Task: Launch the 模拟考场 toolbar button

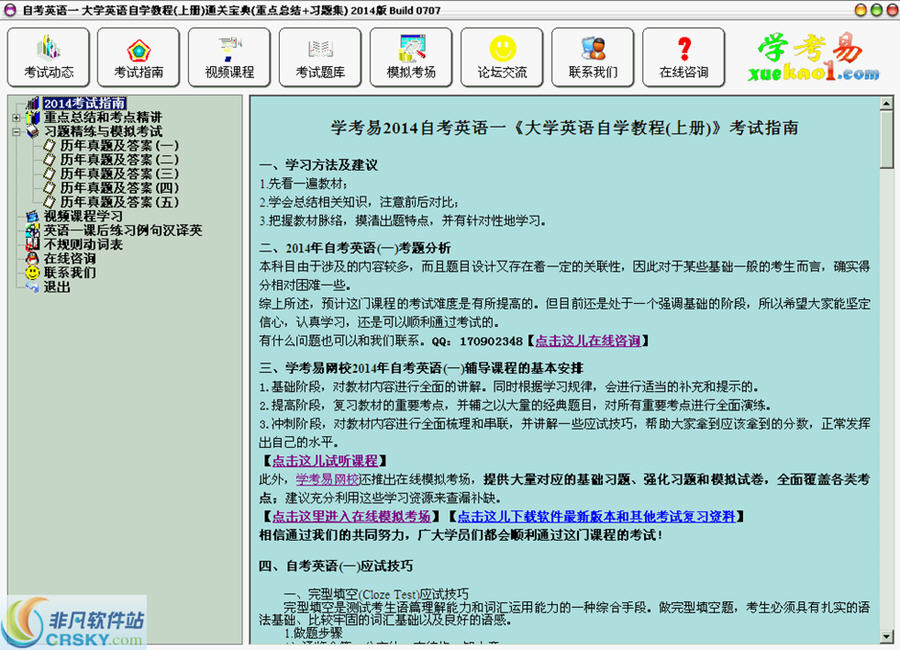Action: [x=411, y=57]
